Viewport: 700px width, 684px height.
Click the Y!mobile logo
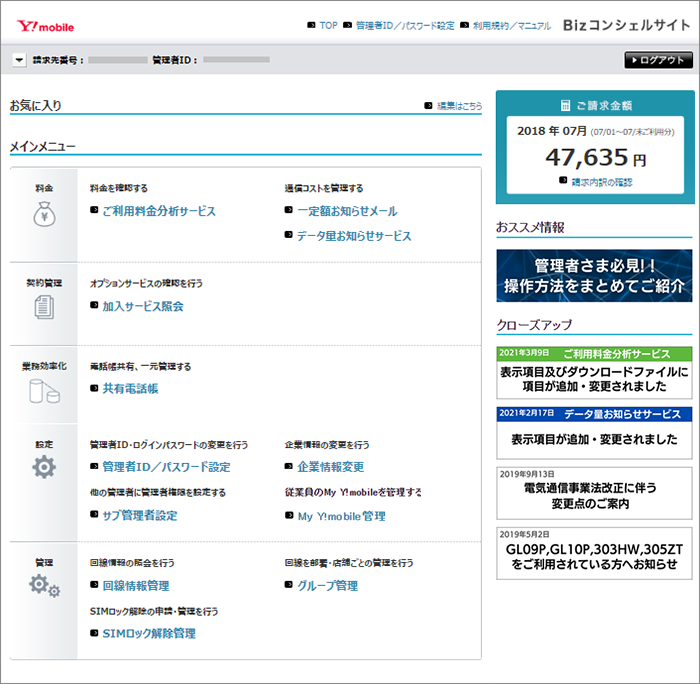click(x=46, y=26)
